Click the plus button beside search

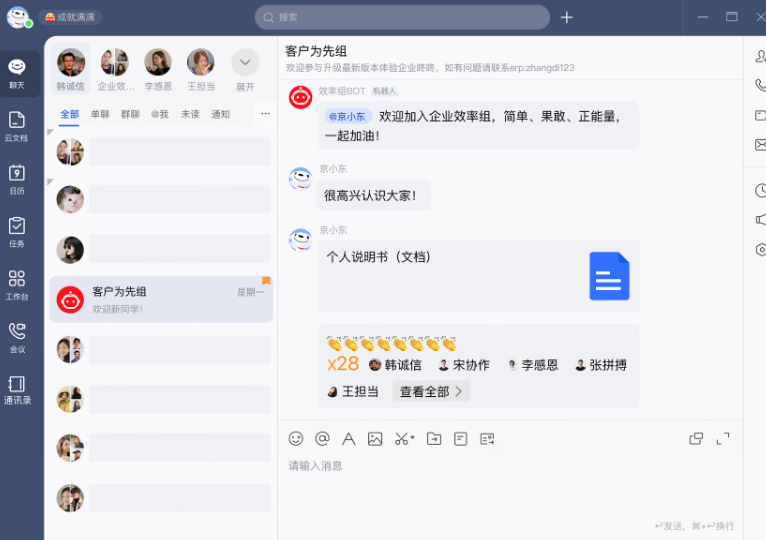point(567,17)
